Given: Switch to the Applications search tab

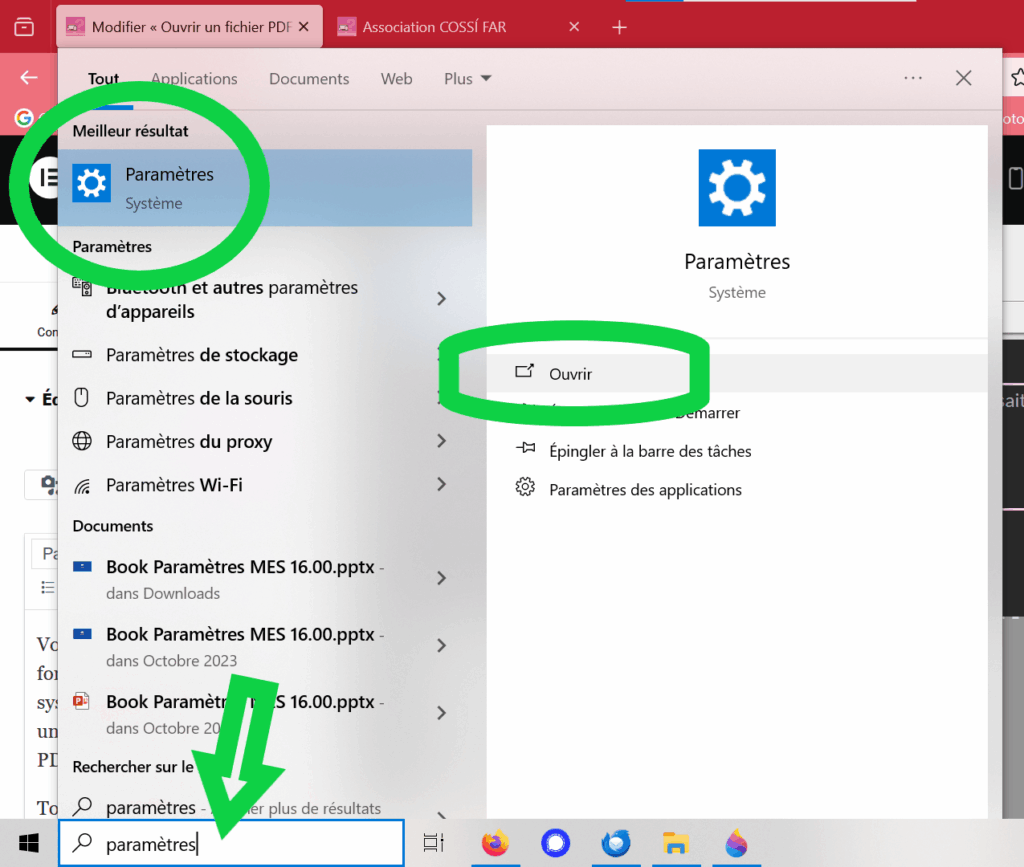Looking at the screenshot, I should pos(194,78).
